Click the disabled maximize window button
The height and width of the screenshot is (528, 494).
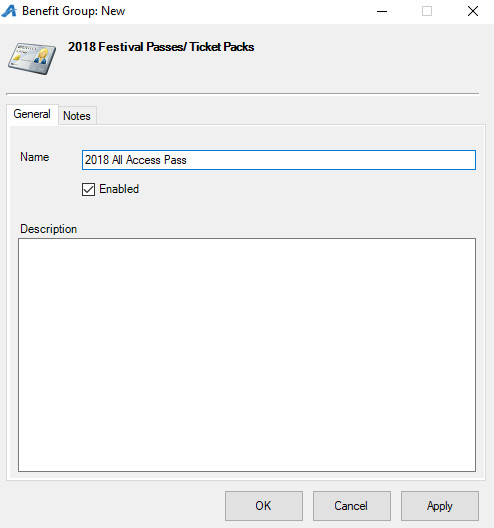tap(427, 11)
